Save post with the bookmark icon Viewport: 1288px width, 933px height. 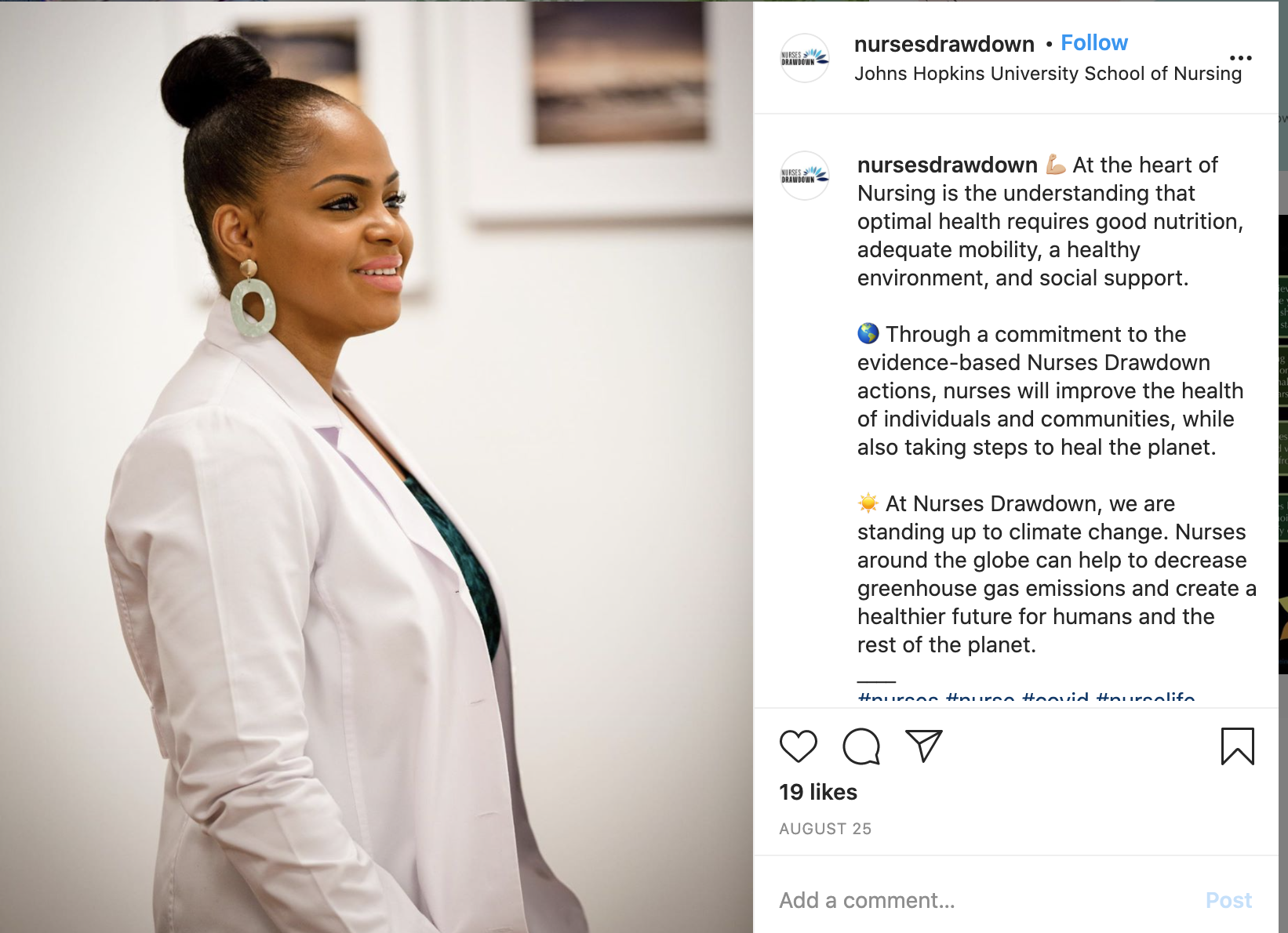pos(1237,746)
